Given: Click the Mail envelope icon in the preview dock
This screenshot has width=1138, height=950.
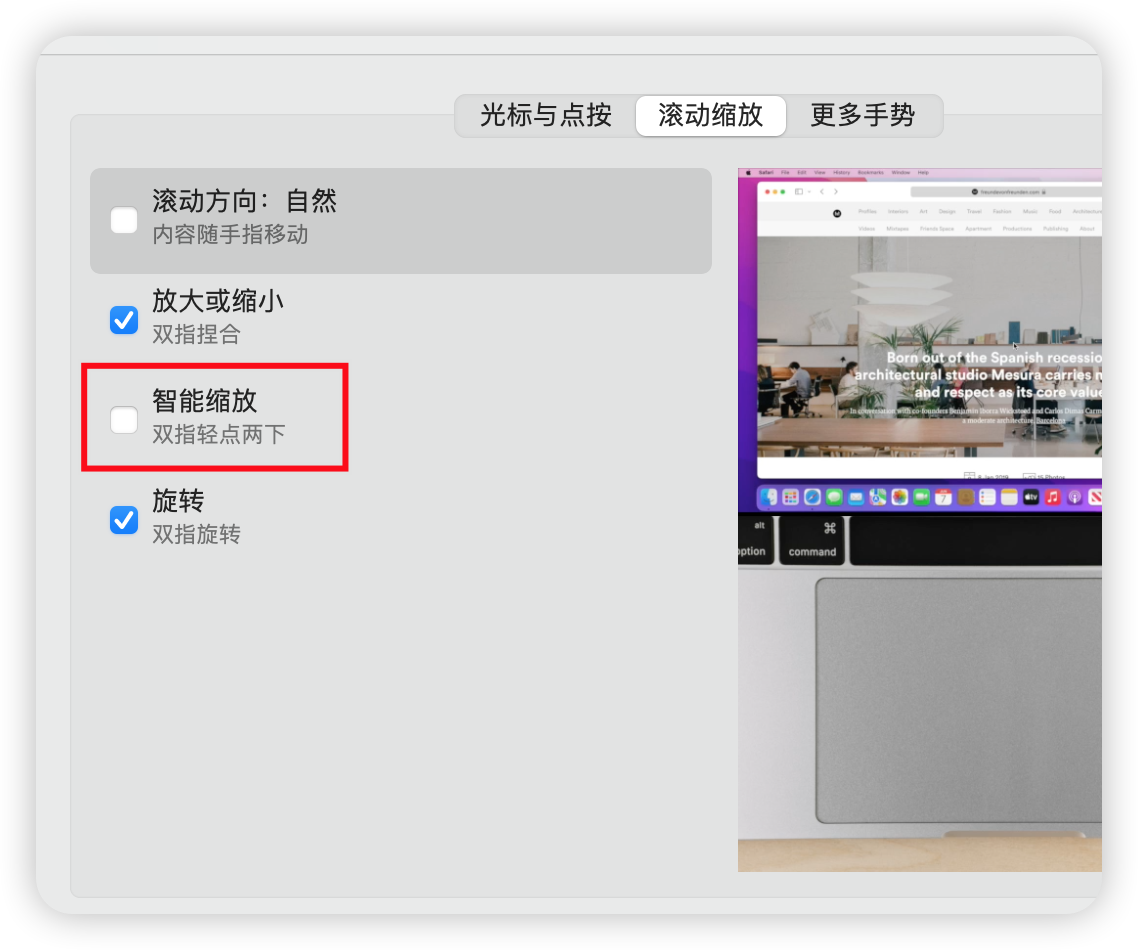Looking at the screenshot, I should click(856, 497).
